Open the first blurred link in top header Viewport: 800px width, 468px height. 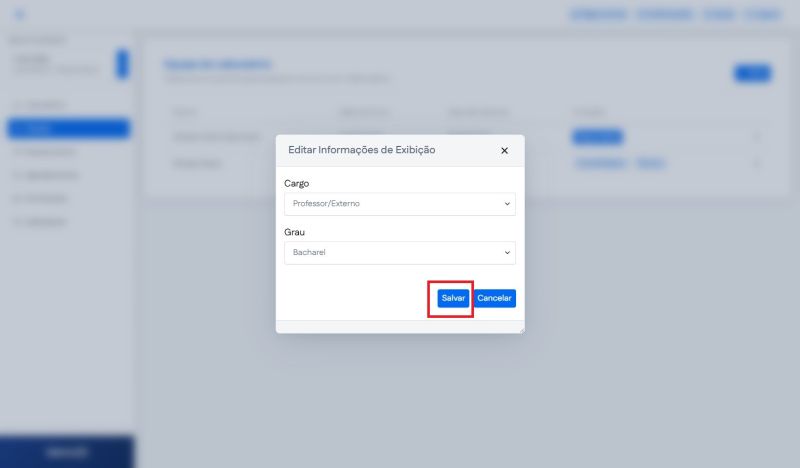(x=598, y=15)
